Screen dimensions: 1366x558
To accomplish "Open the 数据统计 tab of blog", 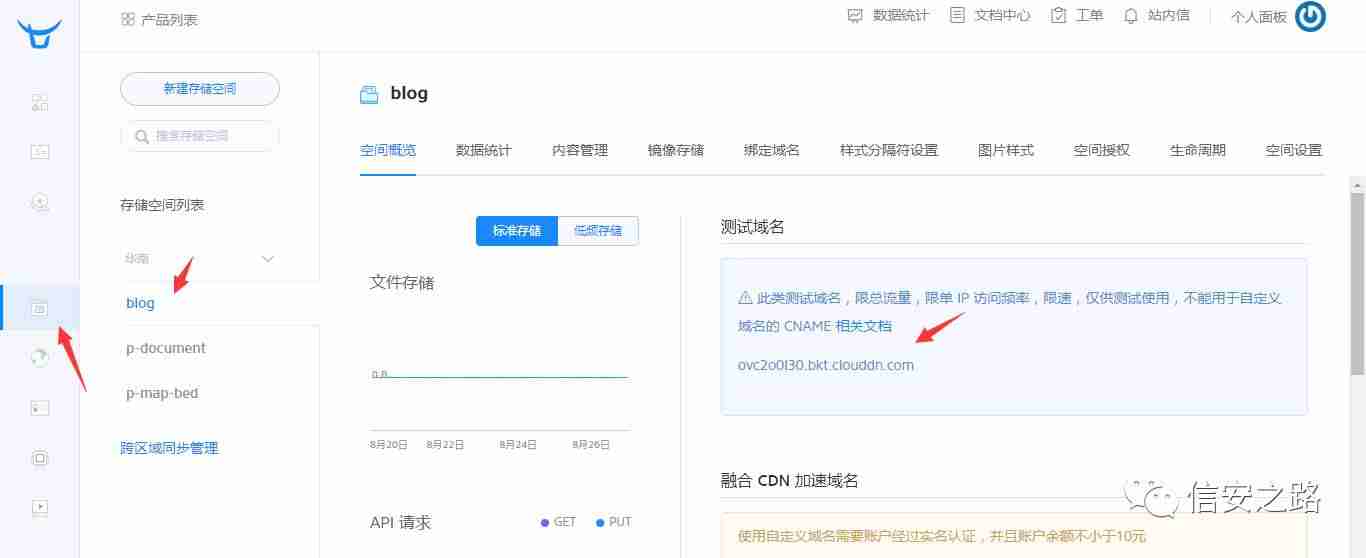I will tap(484, 150).
